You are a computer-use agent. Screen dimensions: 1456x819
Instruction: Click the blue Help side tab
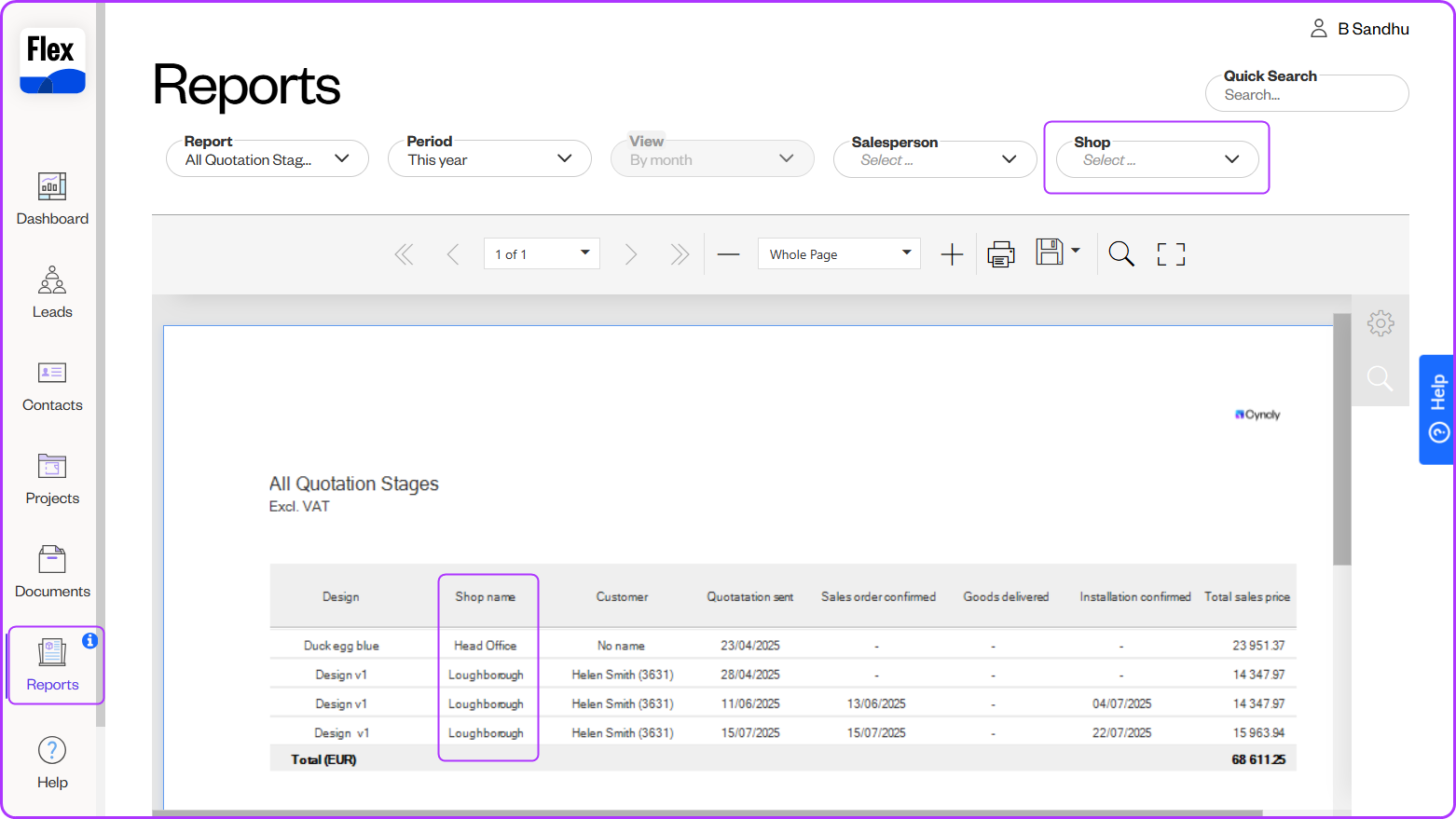[1437, 409]
